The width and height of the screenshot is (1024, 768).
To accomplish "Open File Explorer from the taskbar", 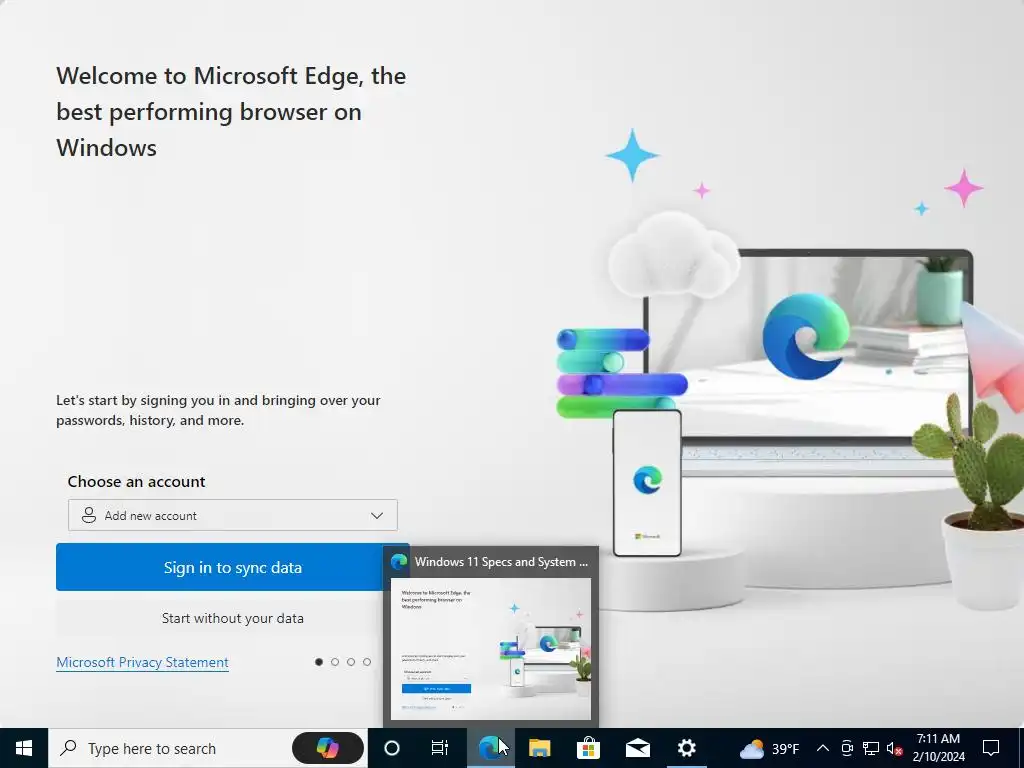I will pos(539,748).
